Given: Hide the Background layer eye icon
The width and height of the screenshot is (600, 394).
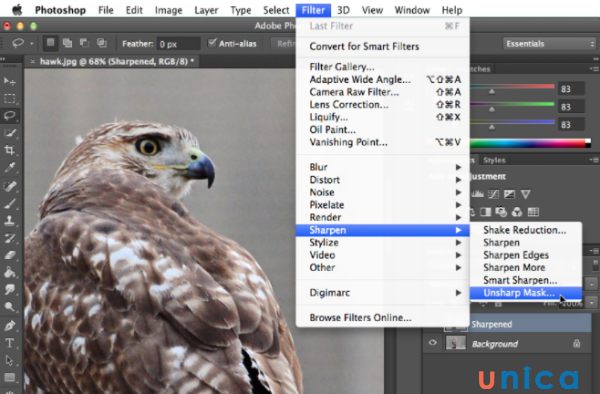Looking at the screenshot, I should (x=433, y=343).
